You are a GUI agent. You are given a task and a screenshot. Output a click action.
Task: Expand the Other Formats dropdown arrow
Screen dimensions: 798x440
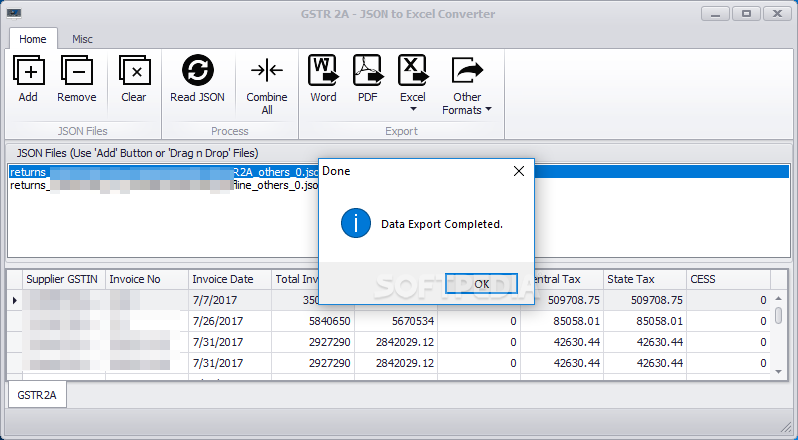[489, 109]
